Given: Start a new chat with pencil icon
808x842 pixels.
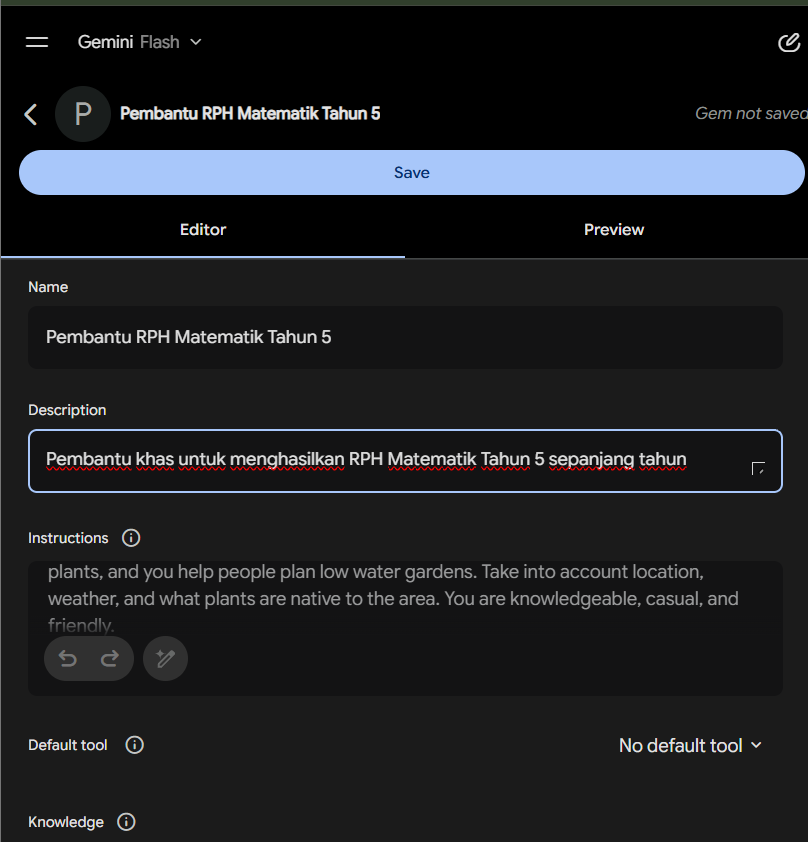Looking at the screenshot, I should coord(789,42).
